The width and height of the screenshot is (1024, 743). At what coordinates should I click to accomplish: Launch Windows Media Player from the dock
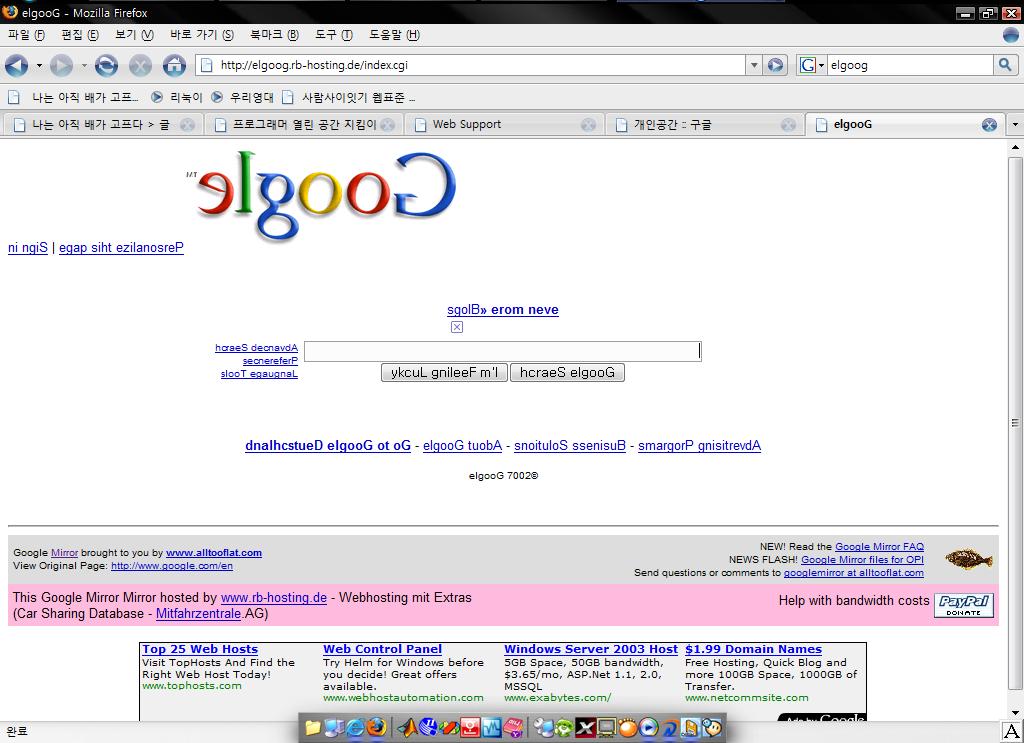(648, 727)
